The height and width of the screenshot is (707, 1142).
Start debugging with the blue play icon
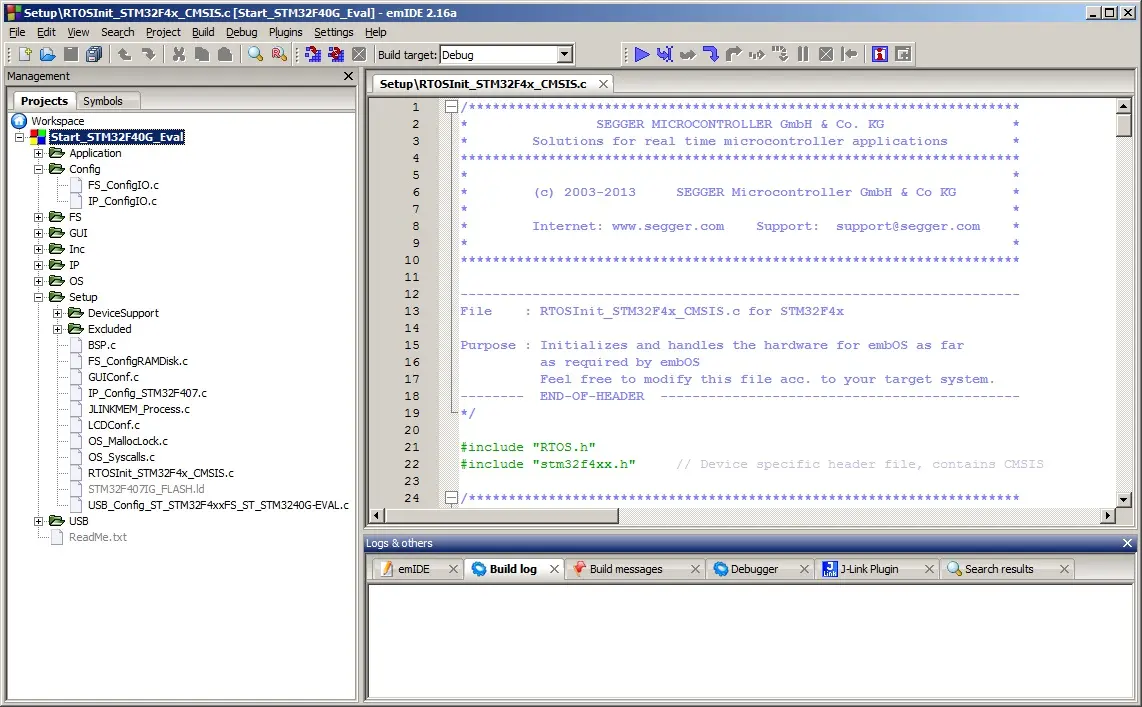[642, 54]
